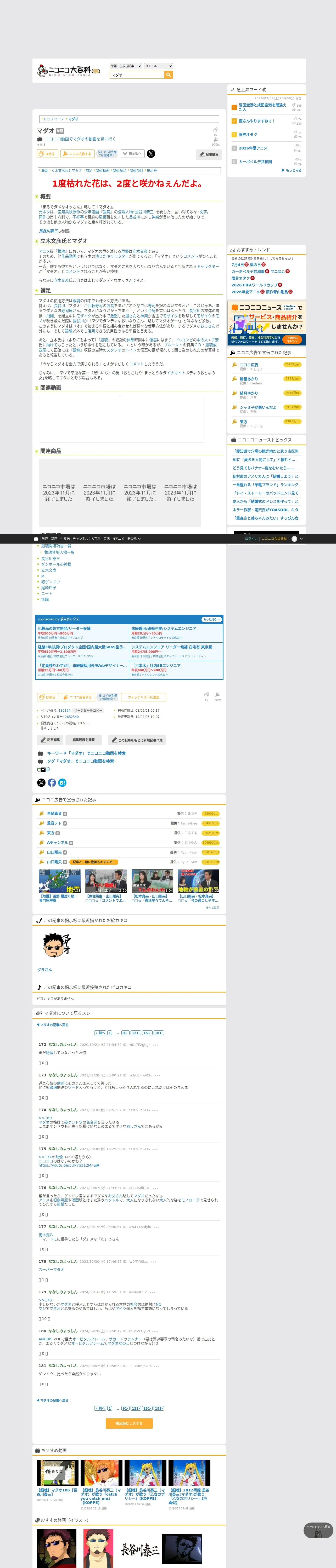Image resolution: width=336 pixels, height=1568 pixels.
Task: Click megaphone icon beside 能登あかり in sidebar
Action: click(235, 379)
